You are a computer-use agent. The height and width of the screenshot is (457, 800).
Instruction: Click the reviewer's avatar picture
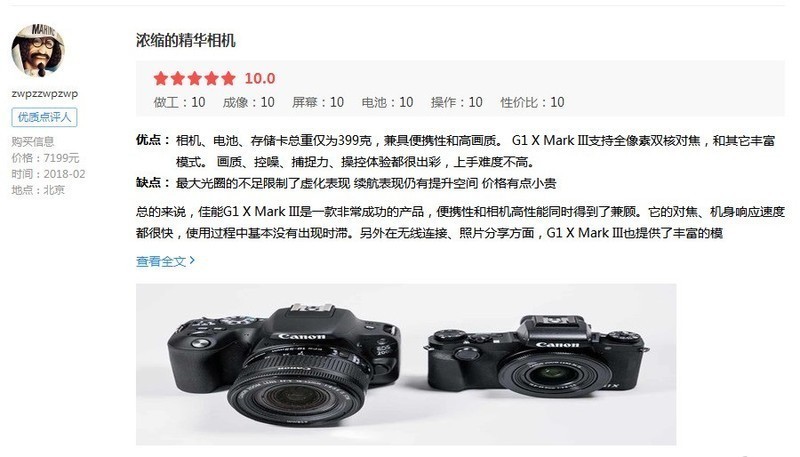click(x=38, y=50)
